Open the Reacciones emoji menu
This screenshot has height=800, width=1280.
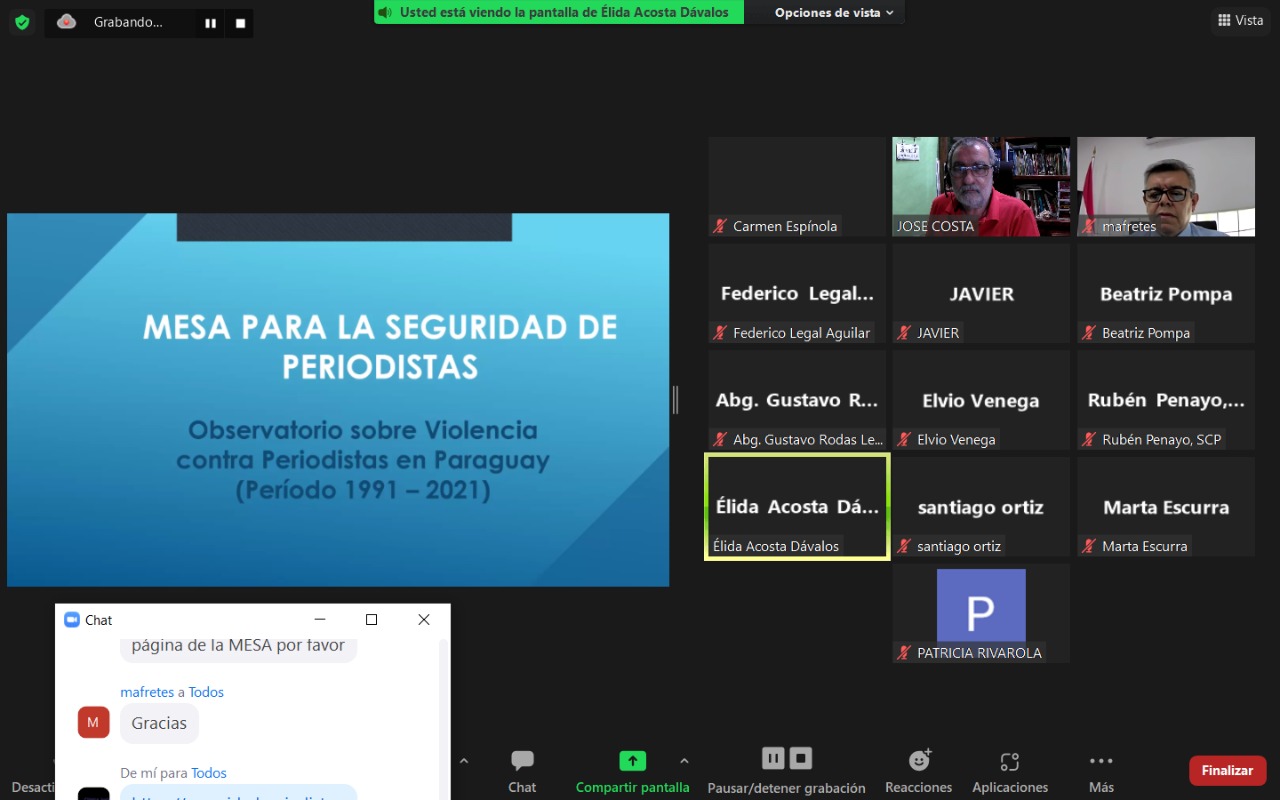[918, 771]
